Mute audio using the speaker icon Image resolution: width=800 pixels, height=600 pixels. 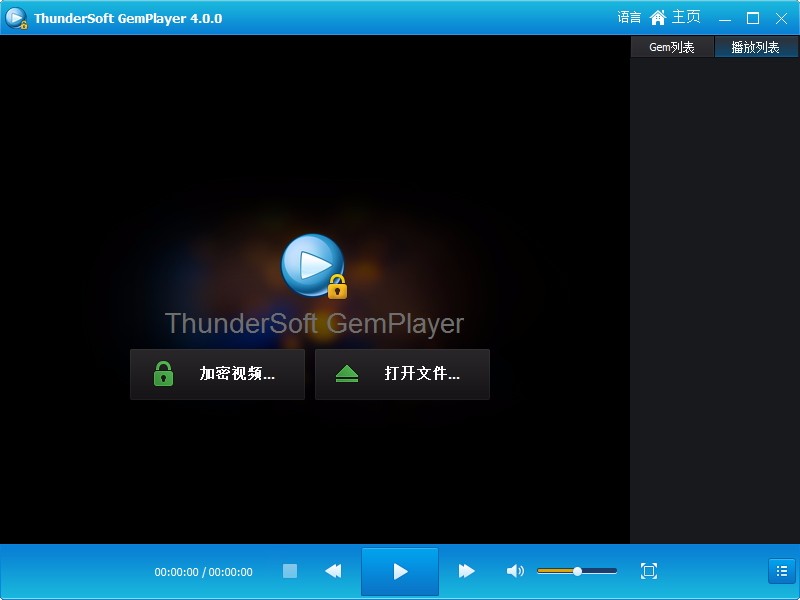(513, 571)
